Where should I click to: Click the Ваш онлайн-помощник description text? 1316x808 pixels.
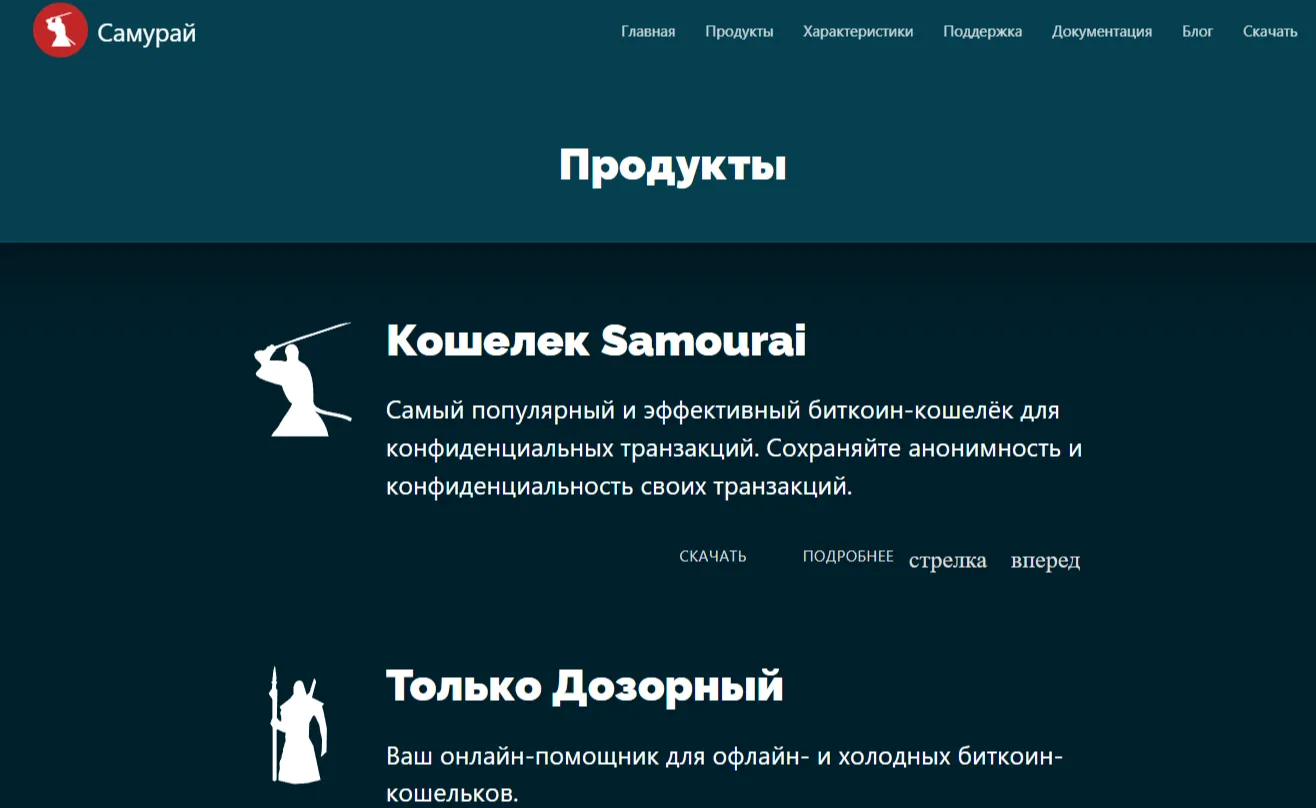pyautogui.click(x=724, y=775)
